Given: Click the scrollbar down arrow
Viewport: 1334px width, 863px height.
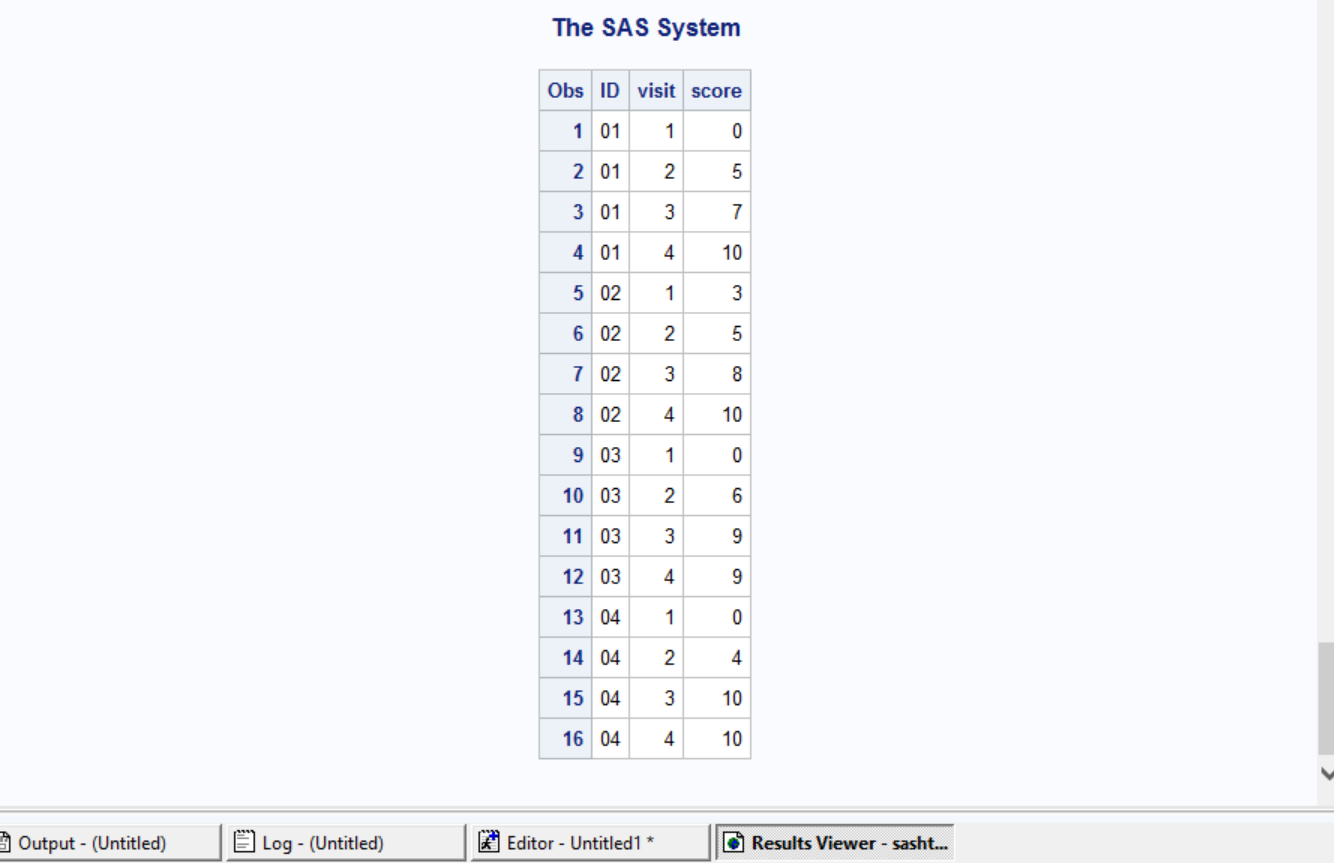Looking at the screenshot, I should point(1326,772).
